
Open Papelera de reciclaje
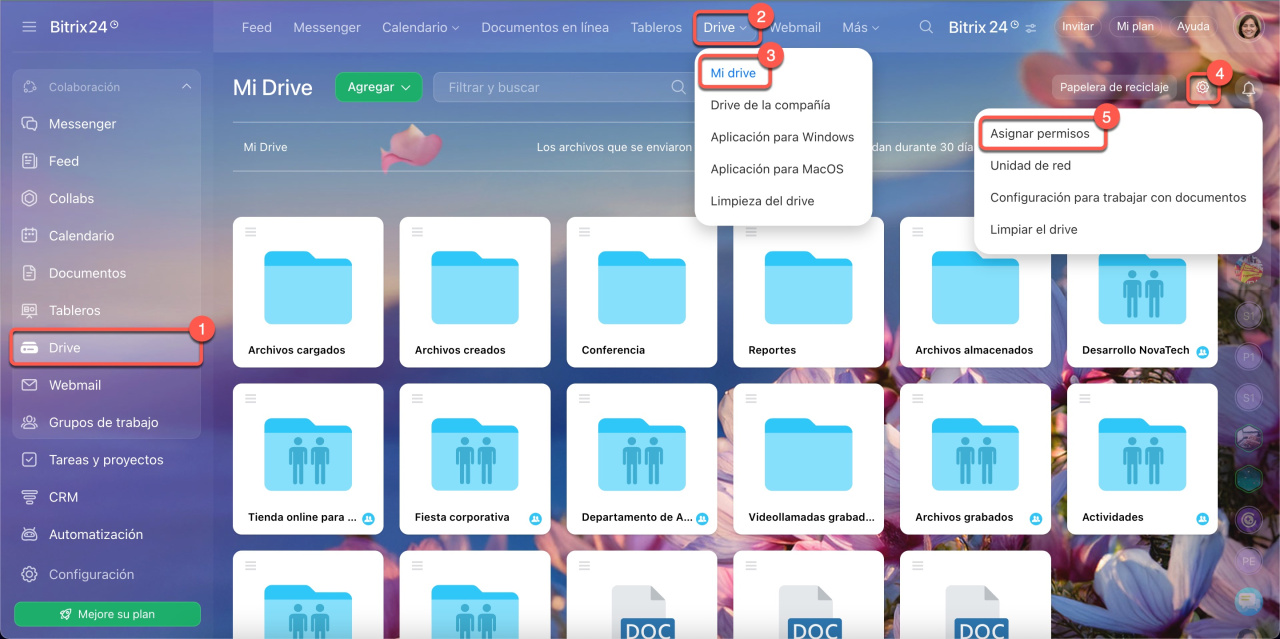(1114, 87)
